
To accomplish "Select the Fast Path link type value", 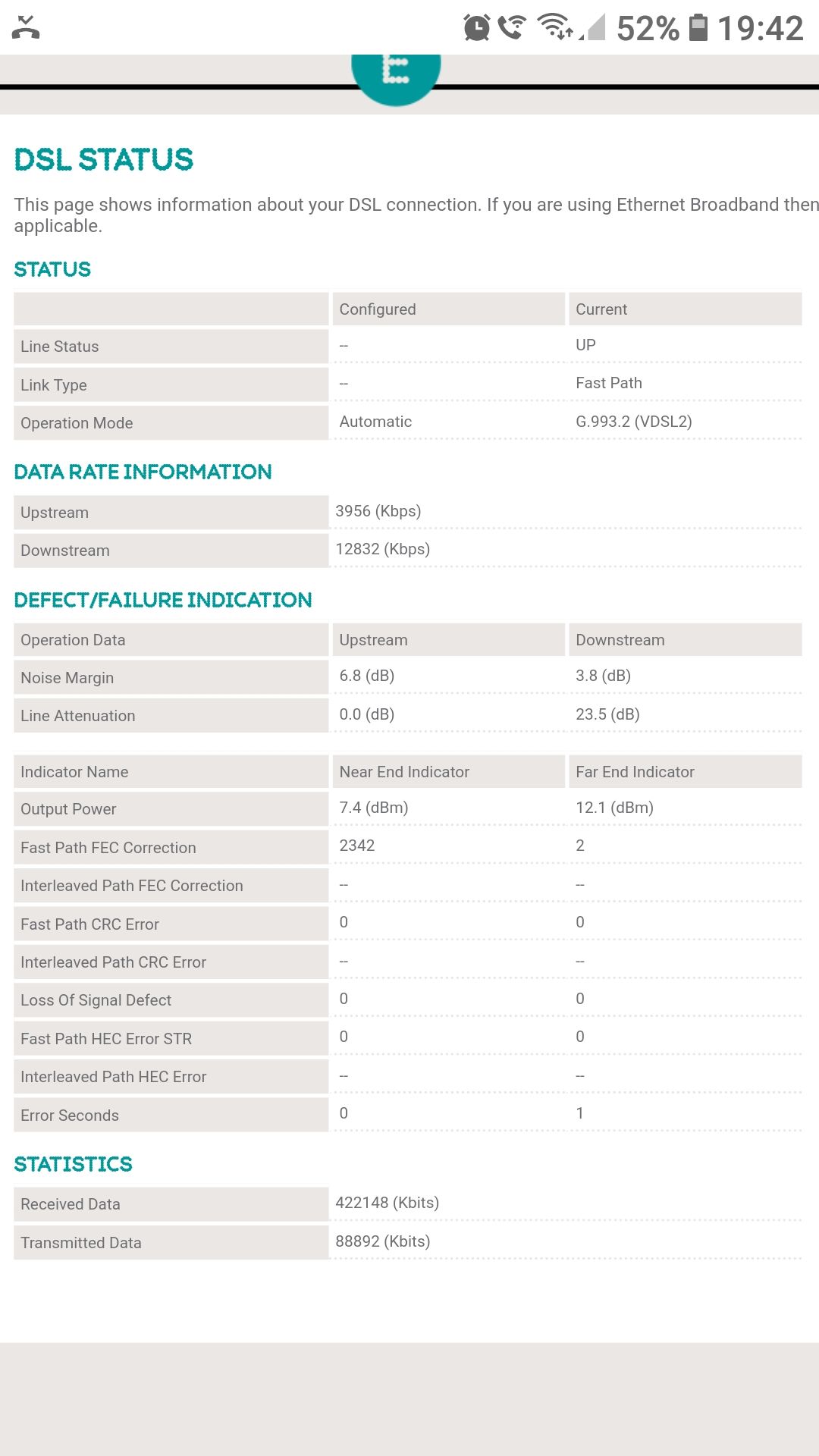I will [x=608, y=383].
